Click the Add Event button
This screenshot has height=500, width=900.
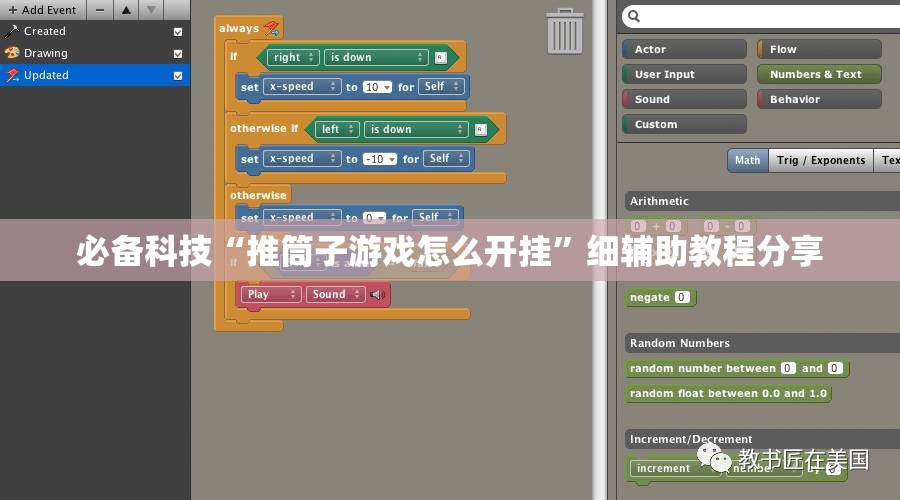click(x=42, y=10)
